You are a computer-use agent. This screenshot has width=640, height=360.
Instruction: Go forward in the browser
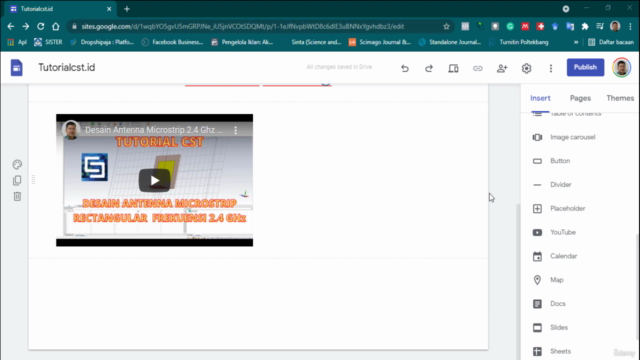tap(25, 27)
